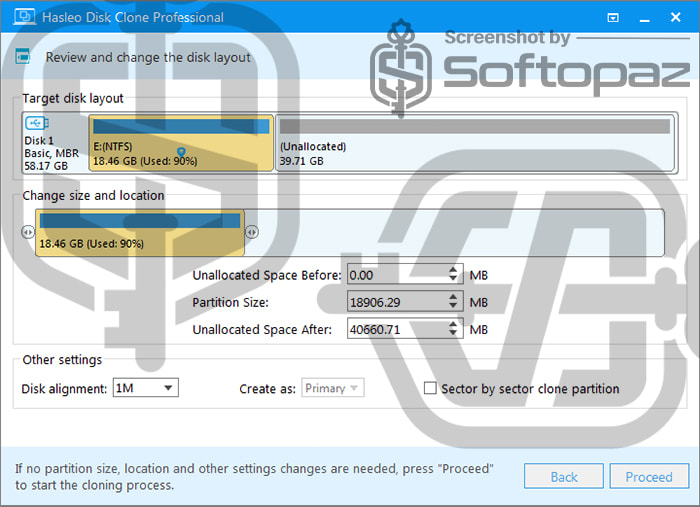This screenshot has width=700, height=507.
Task: Click the Change size and location heading
Action: pyautogui.click(x=93, y=195)
